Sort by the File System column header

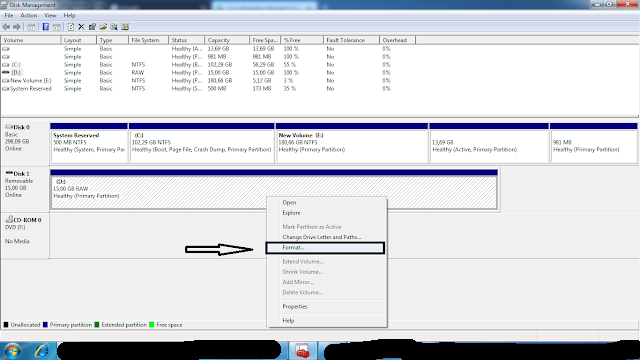[x=148, y=40]
